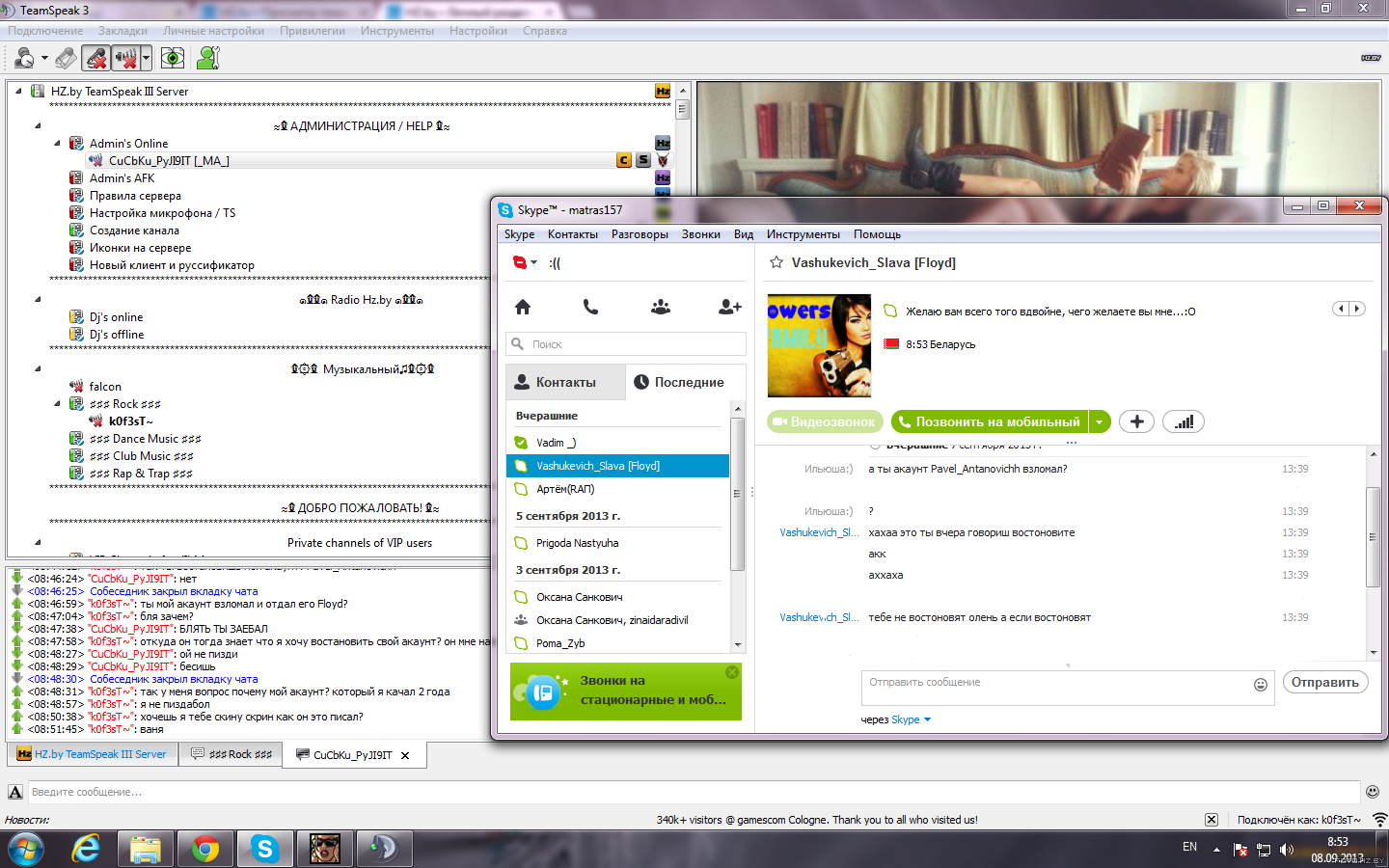Click the bookmarks tag toolbar icon
This screenshot has height=868, width=1389.
(65, 59)
